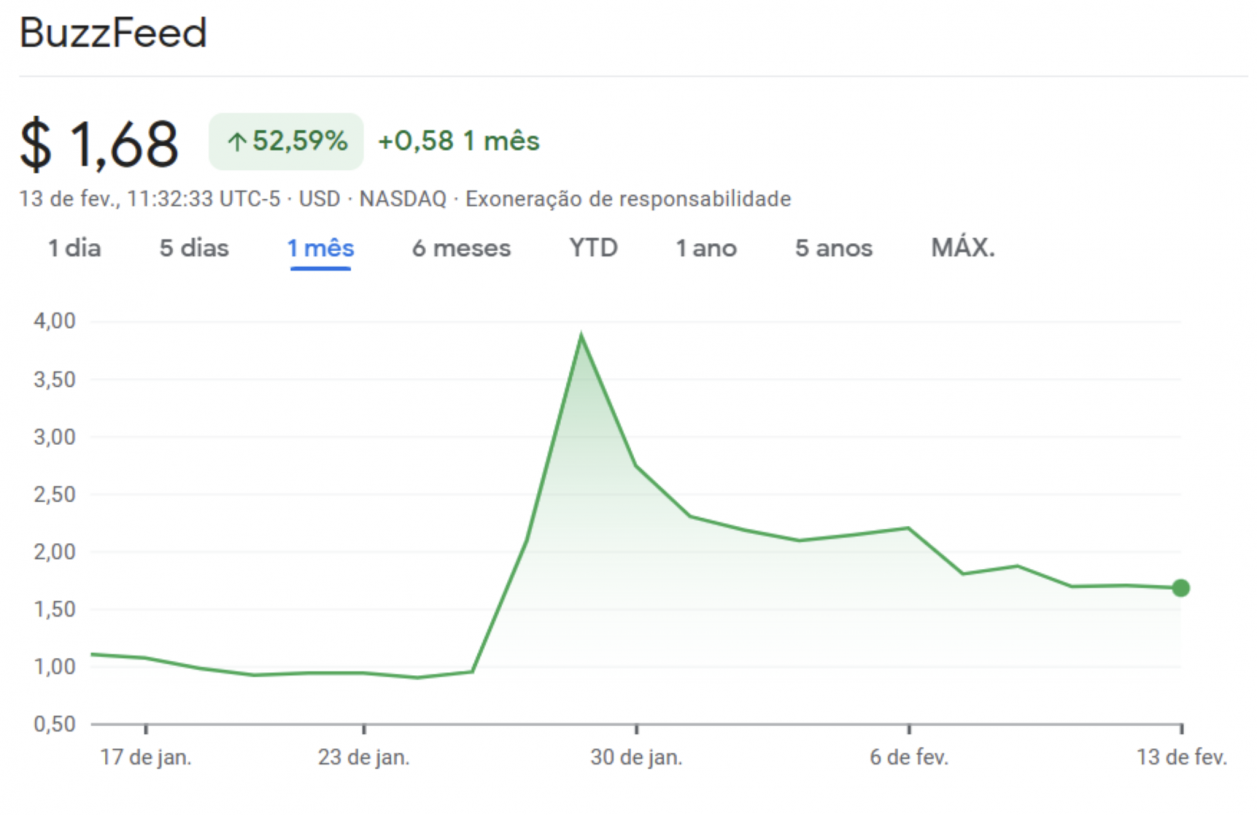Click the BuzzFeed title

pos(113,33)
